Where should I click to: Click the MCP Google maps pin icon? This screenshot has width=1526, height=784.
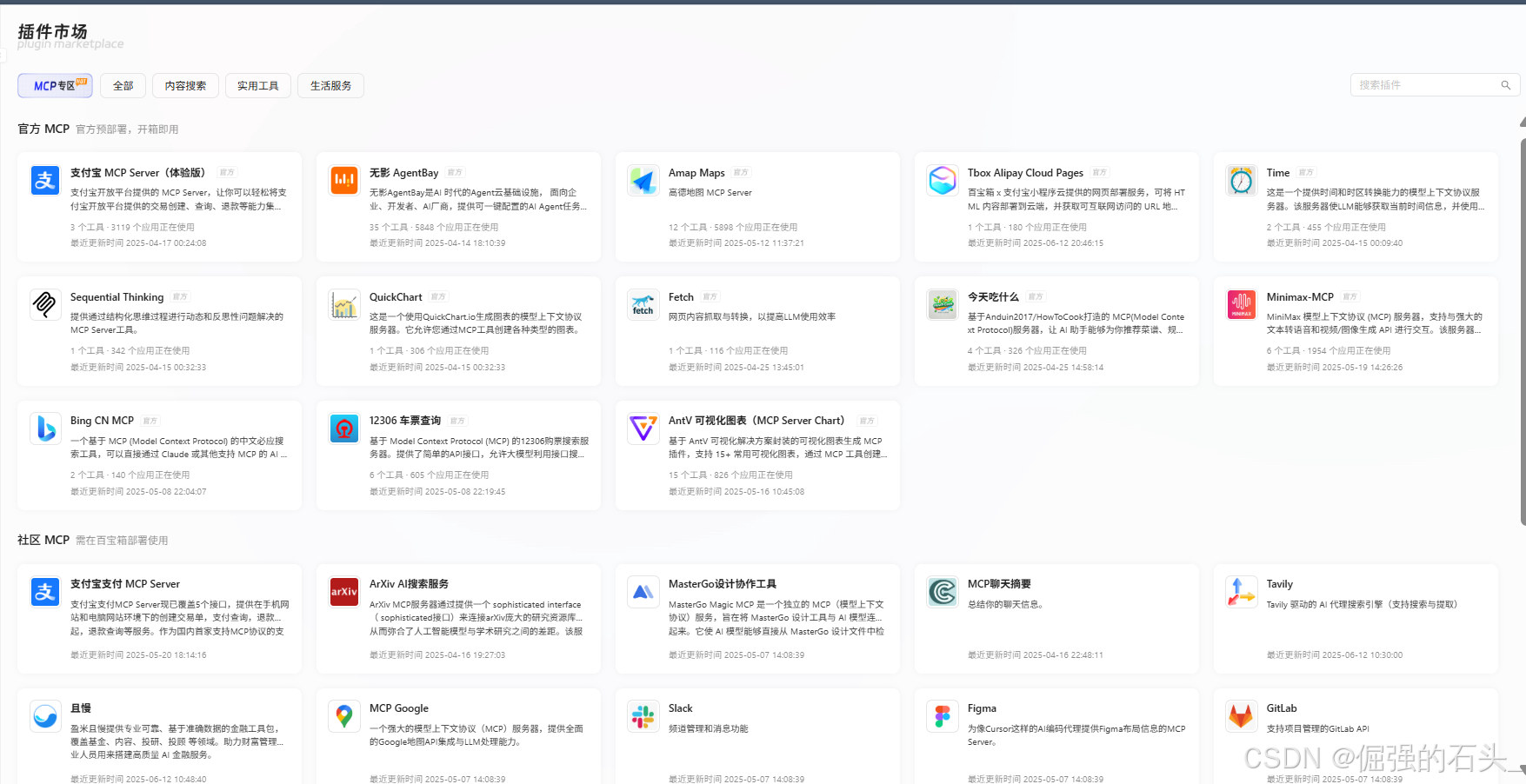(x=344, y=716)
